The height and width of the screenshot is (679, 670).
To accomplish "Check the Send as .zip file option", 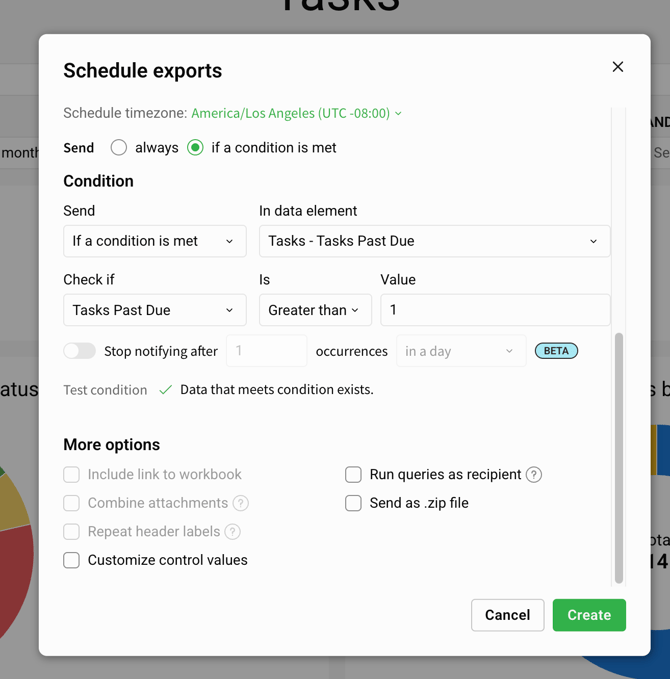I will (354, 503).
